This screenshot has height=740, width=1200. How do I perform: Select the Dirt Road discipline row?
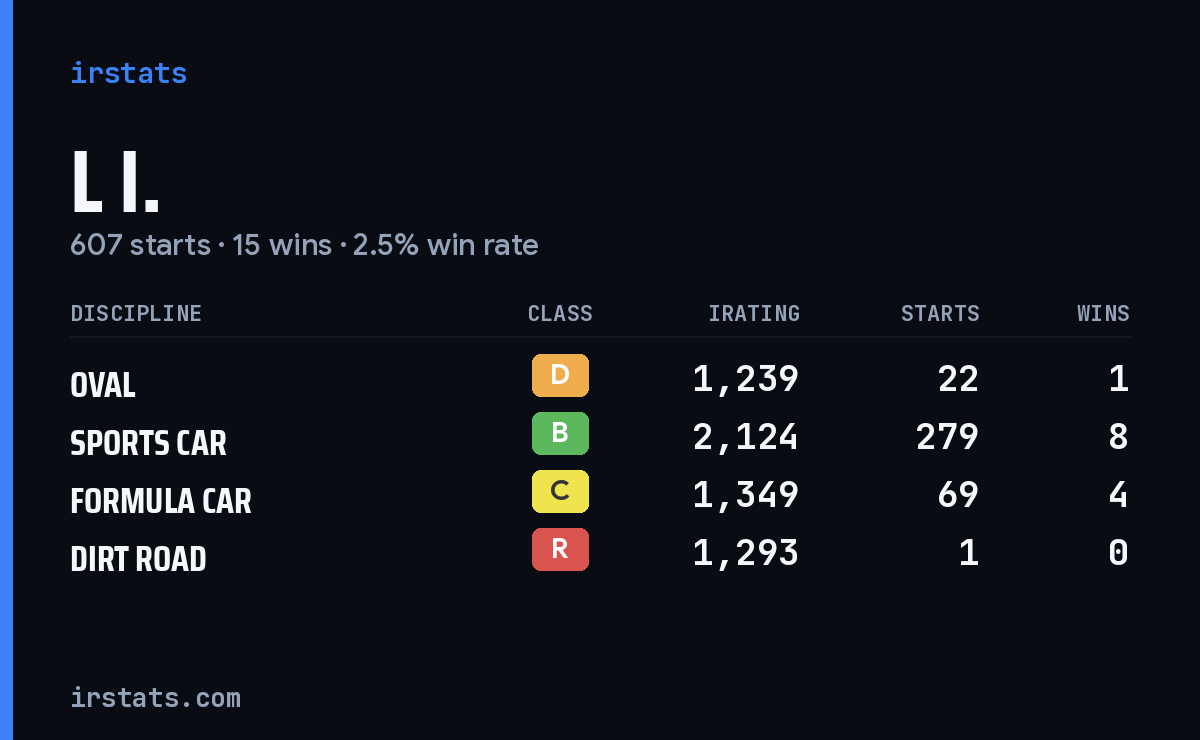point(600,554)
